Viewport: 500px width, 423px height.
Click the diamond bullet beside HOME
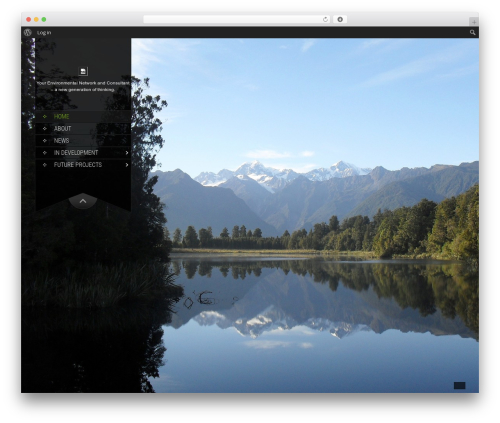pos(45,116)
